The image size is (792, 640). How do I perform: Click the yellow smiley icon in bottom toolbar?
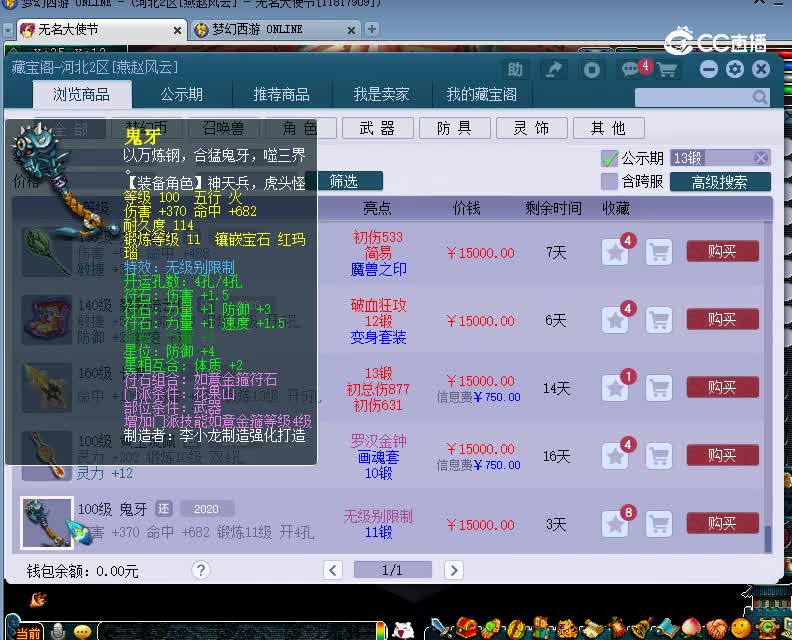741,628
